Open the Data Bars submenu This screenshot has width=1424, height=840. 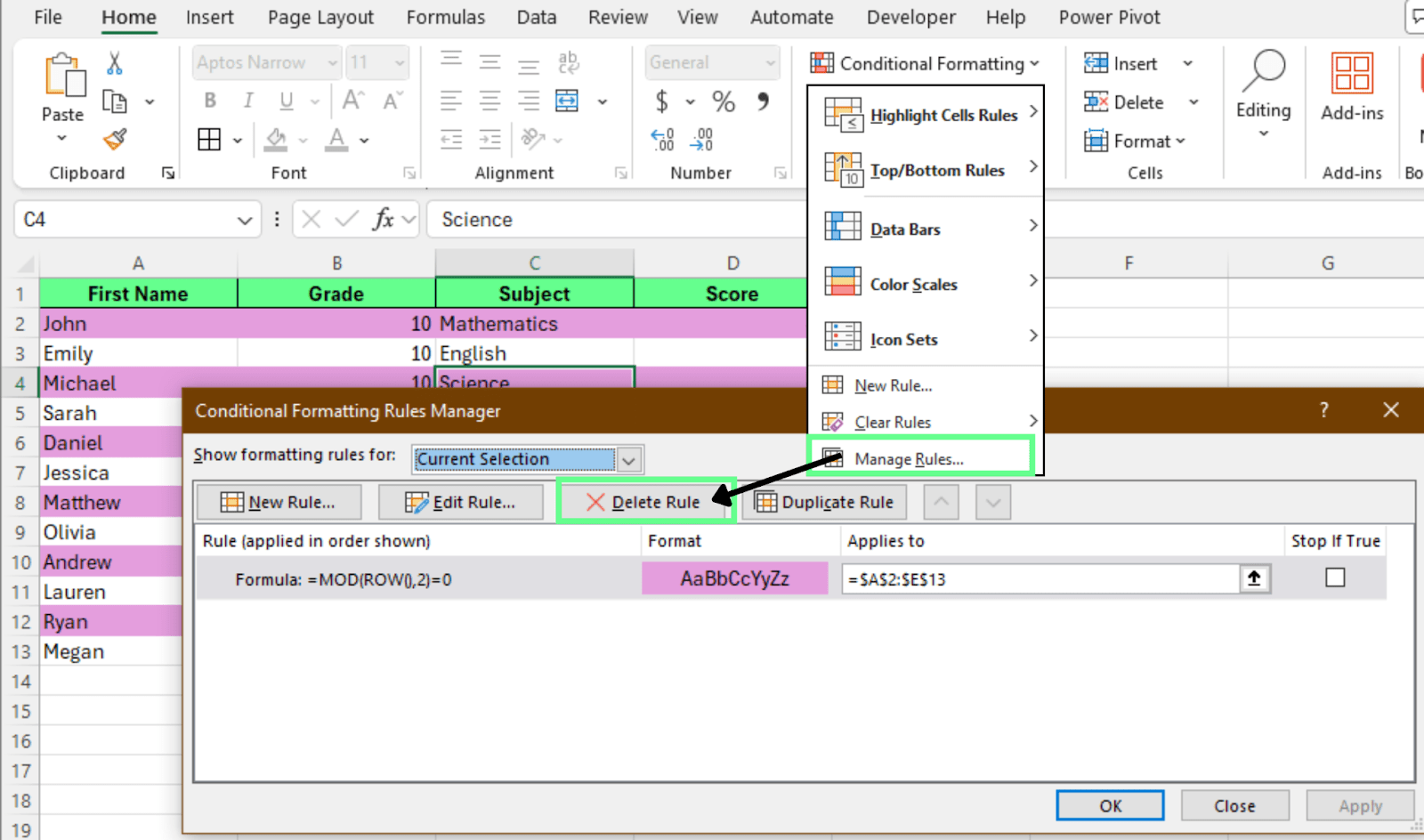pyautogui.click(x=926, y=229)
